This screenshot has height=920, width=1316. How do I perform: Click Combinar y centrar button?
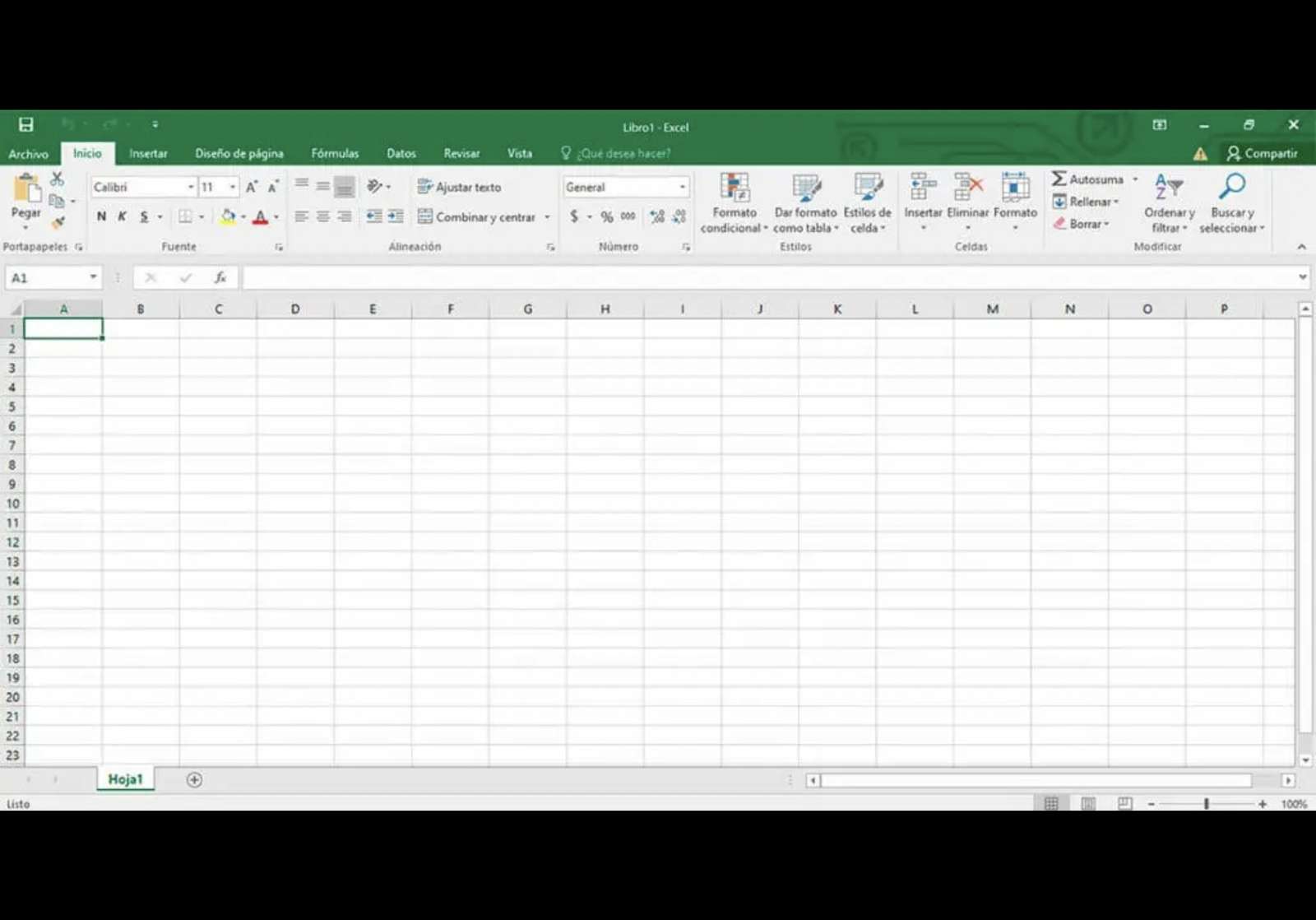click(476, 216)
